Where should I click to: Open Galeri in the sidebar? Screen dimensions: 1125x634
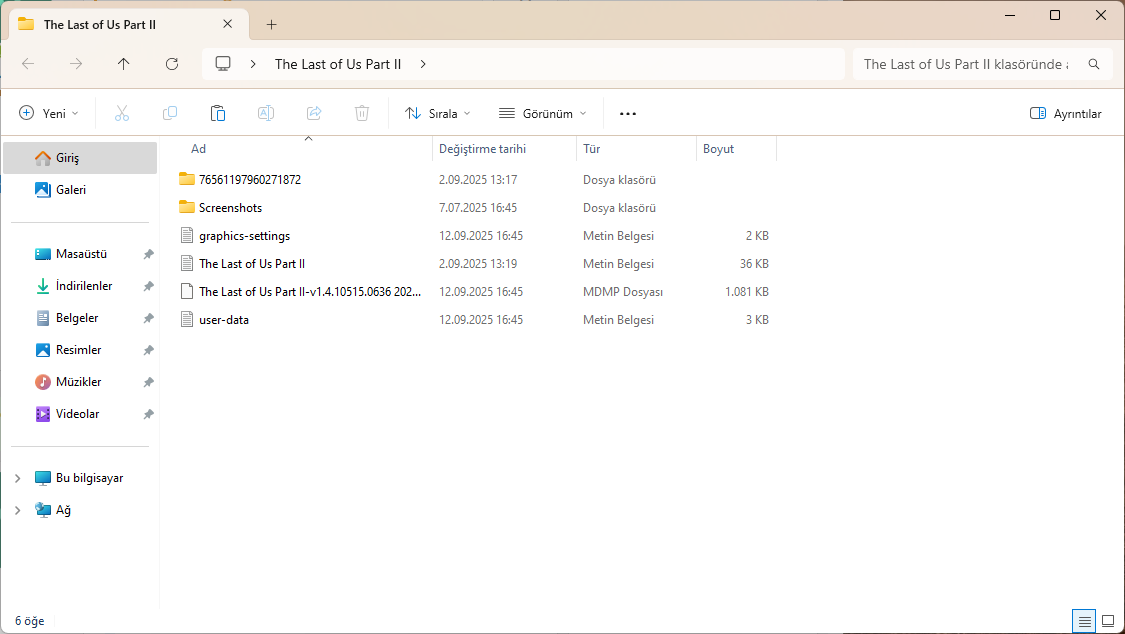coord(80,189)
